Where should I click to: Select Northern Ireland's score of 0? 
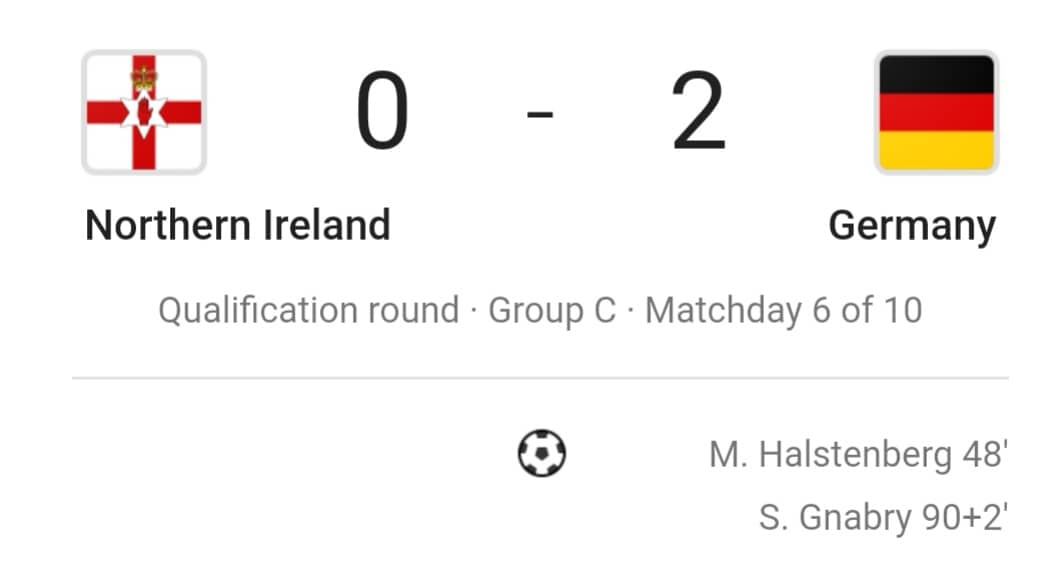pos(382,111)
